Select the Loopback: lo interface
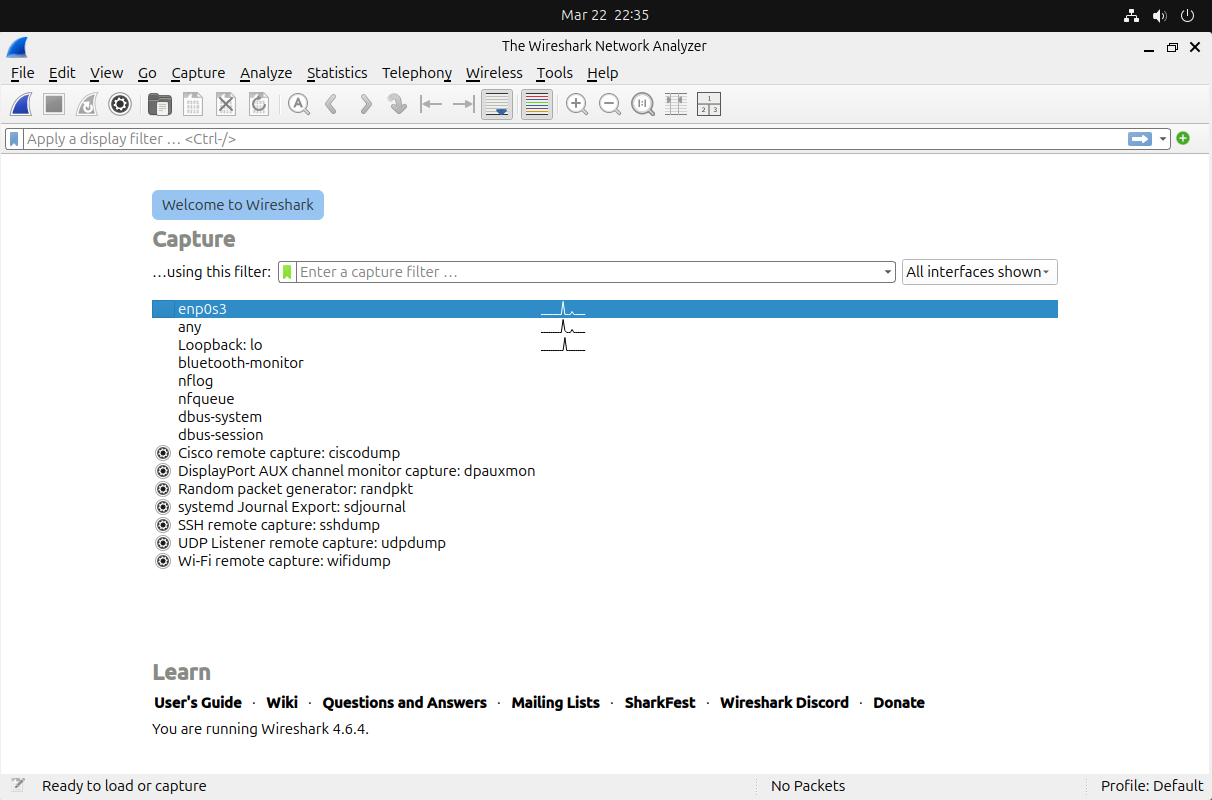Image resolution: width=1212 pixels, height=800 pixels. (x=604, y=345)
